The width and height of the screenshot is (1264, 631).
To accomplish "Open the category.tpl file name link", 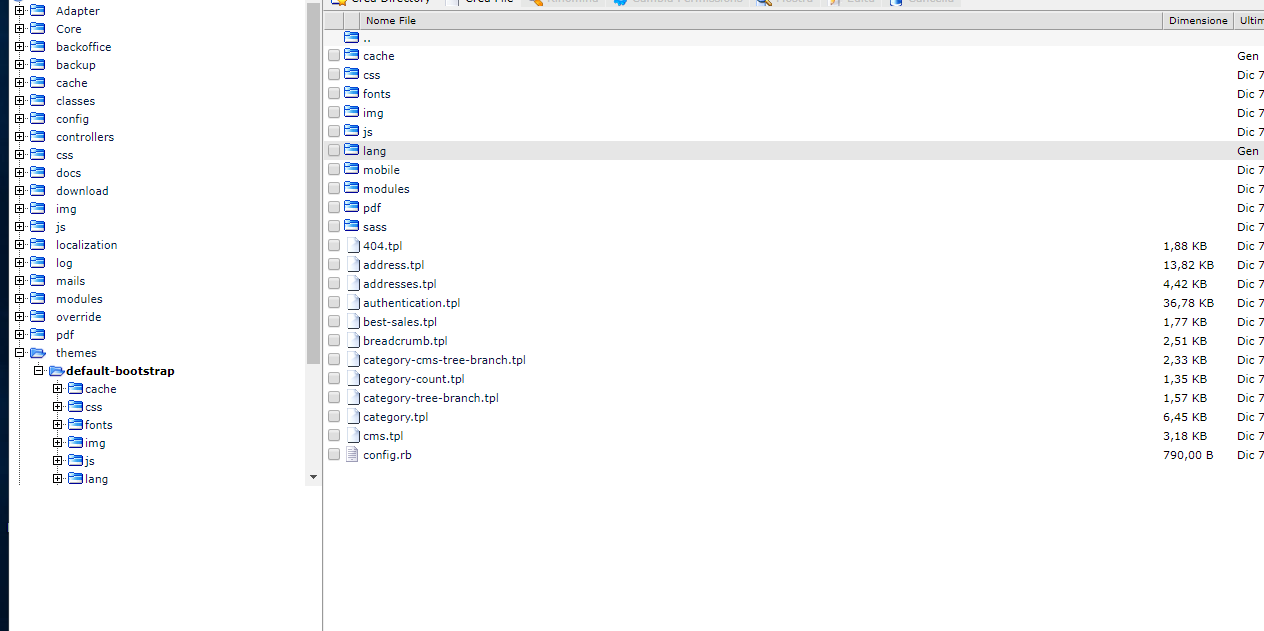I will click(x=395, y=417).
